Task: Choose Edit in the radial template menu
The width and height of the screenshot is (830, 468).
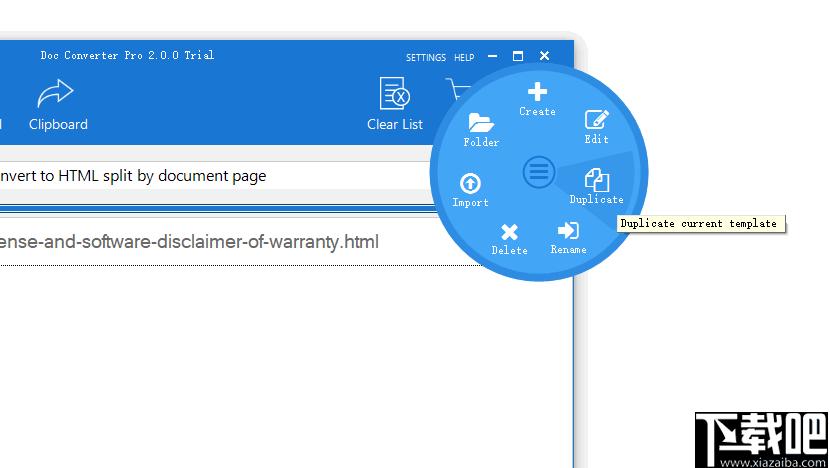Action: pos(597,127)
